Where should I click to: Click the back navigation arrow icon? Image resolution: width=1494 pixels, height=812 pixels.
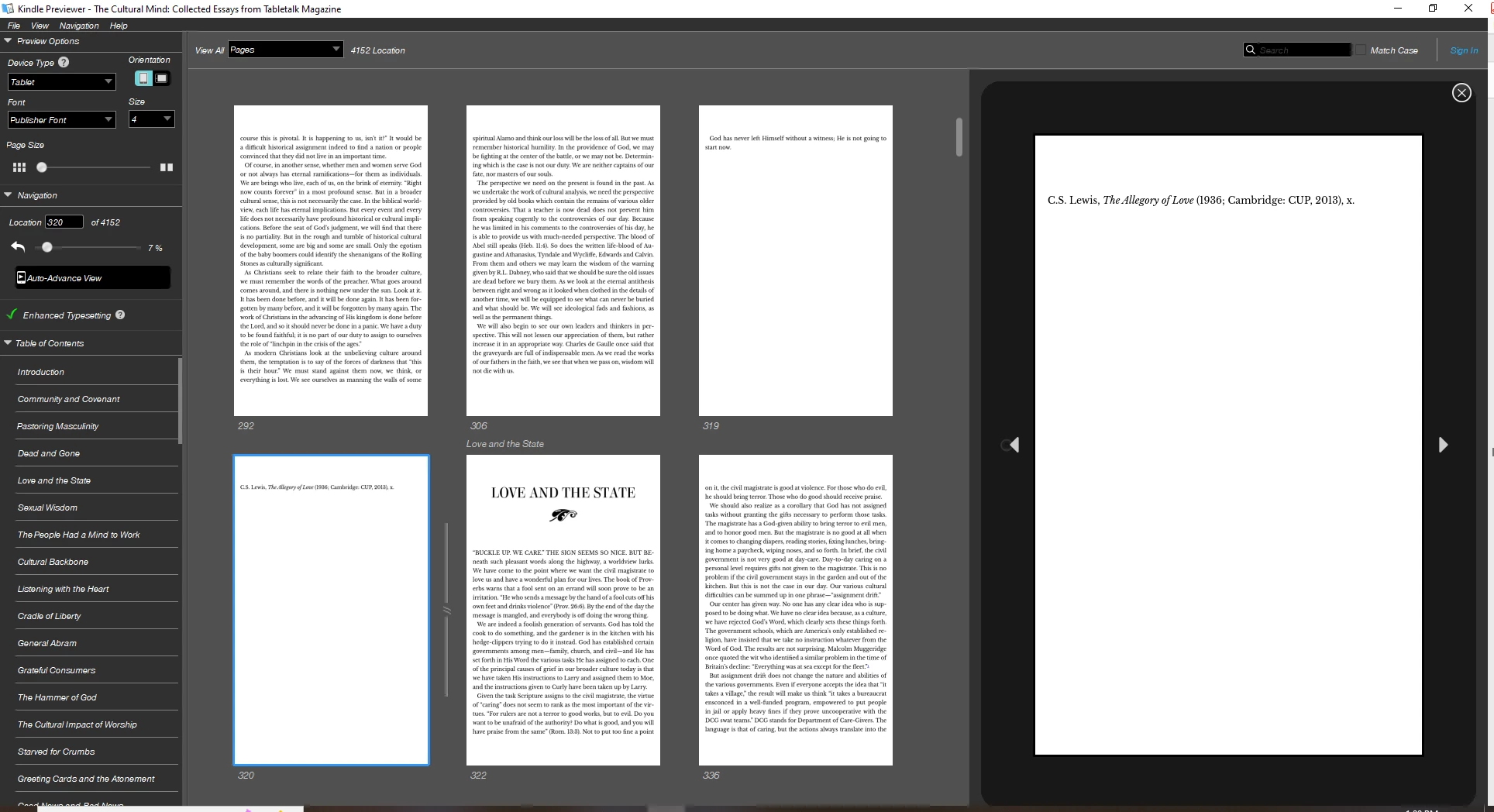coord(19,246)
